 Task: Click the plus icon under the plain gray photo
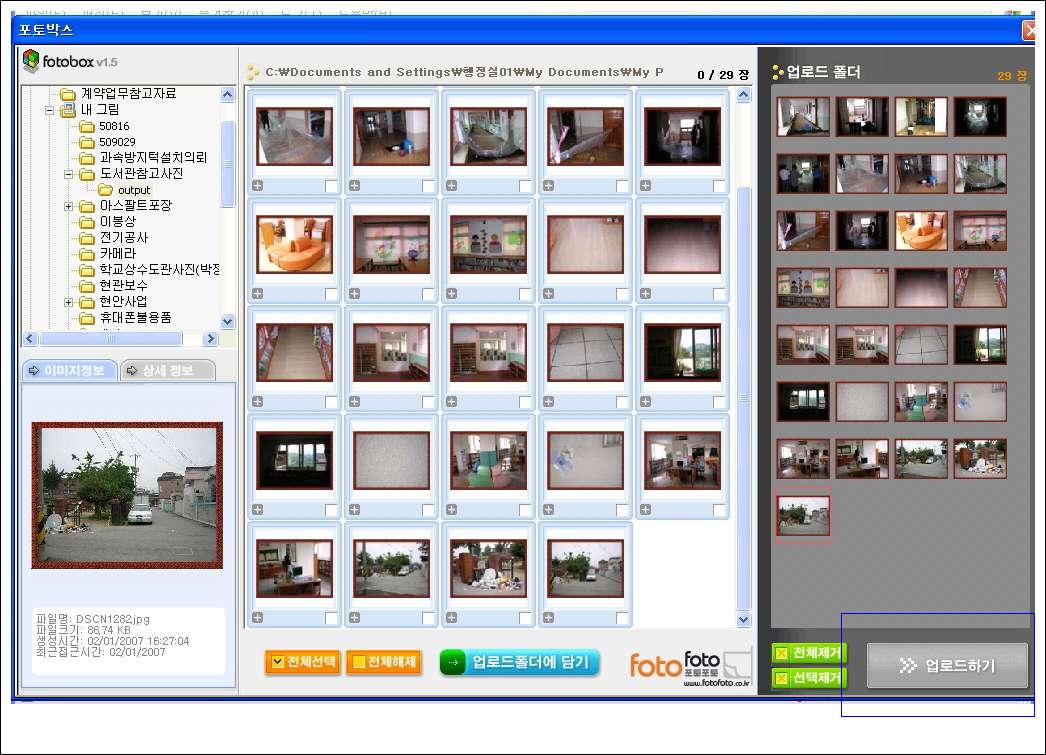pos(354,510)
